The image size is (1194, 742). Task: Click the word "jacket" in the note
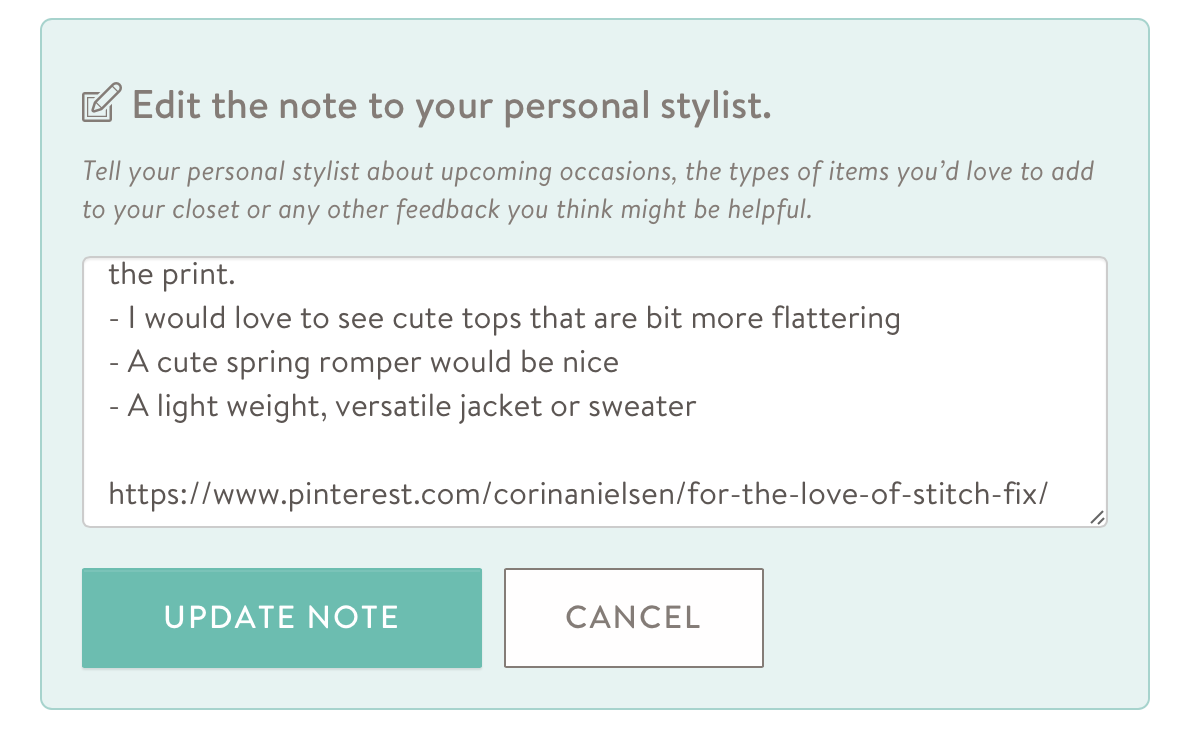pos(501,408)
